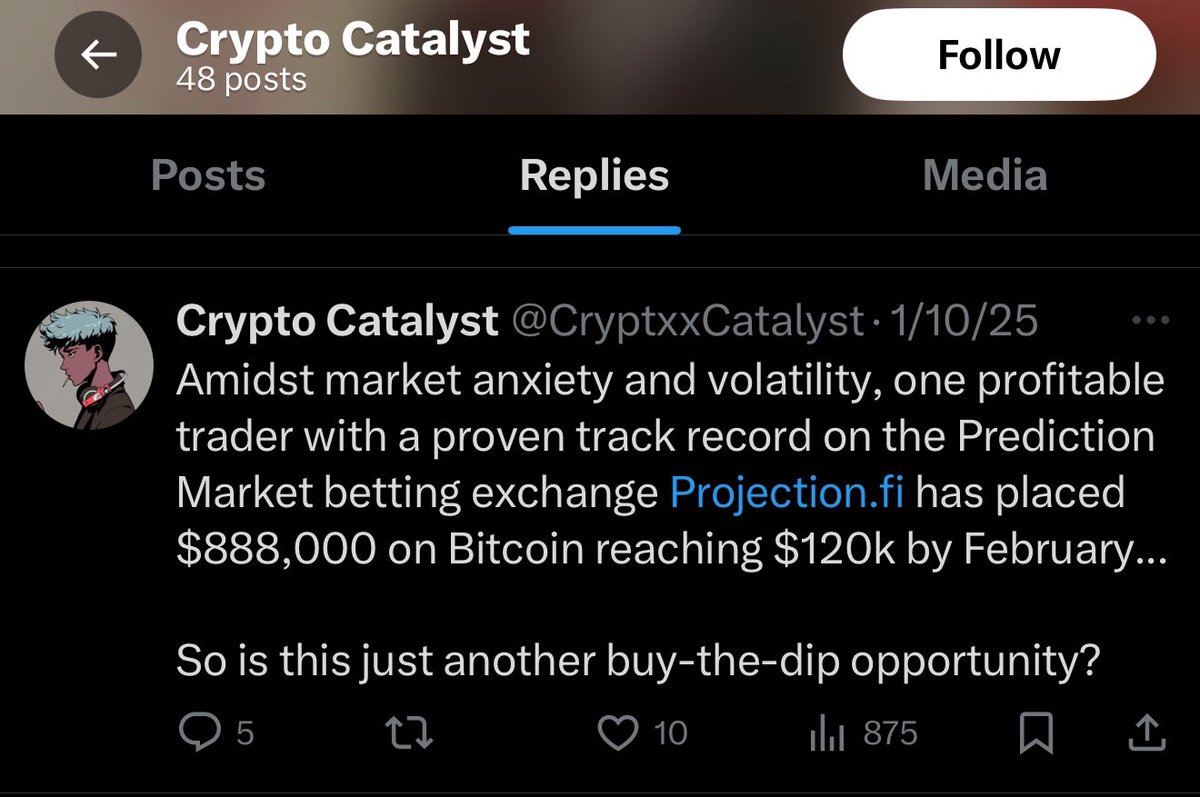Switch to the Posts tab
Image resolution: width=1200 pixels, height=797 pixels.
[208, 176]
